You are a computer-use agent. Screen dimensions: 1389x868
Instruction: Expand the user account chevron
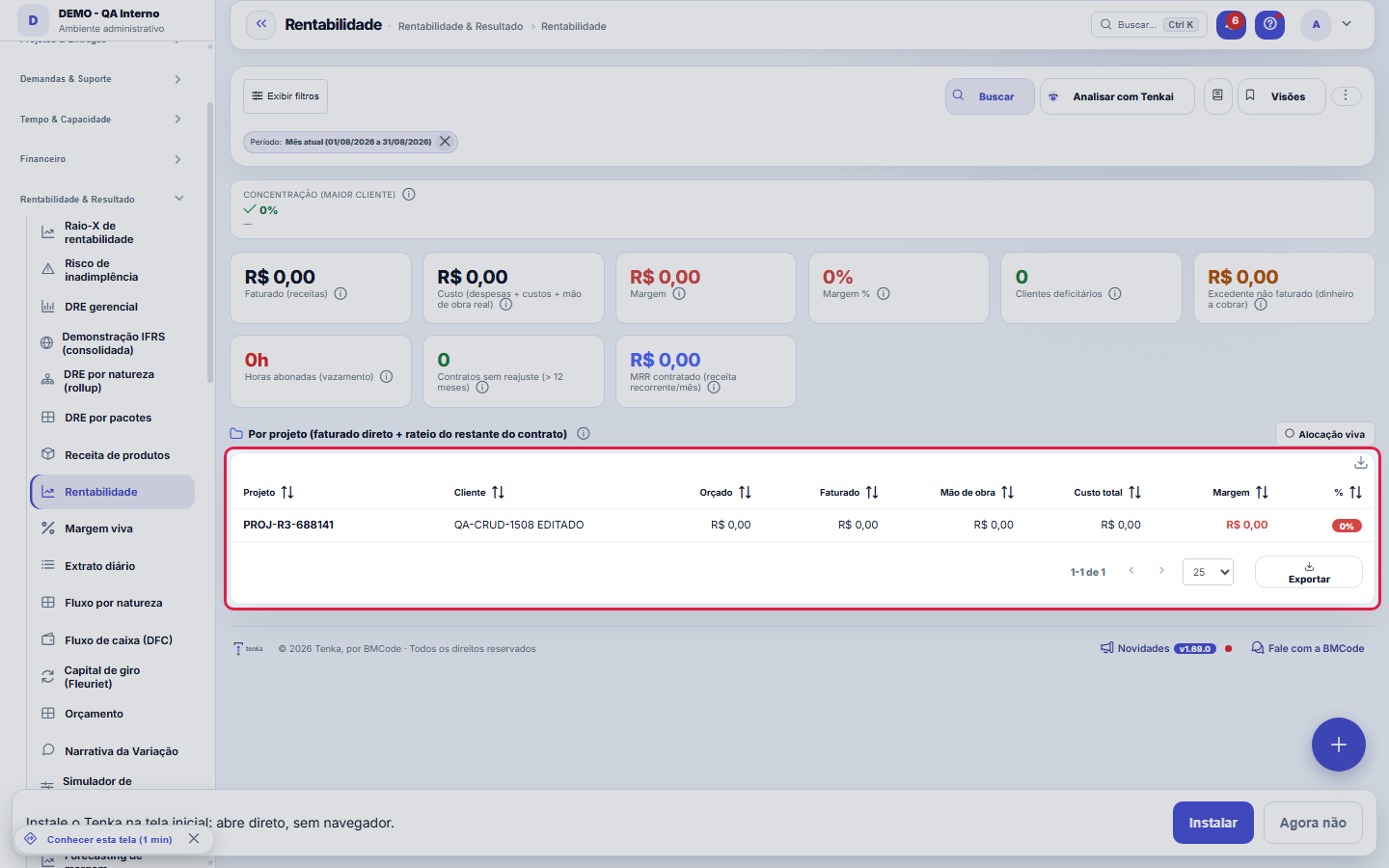pyautogui.click(x=1347, y=24)
